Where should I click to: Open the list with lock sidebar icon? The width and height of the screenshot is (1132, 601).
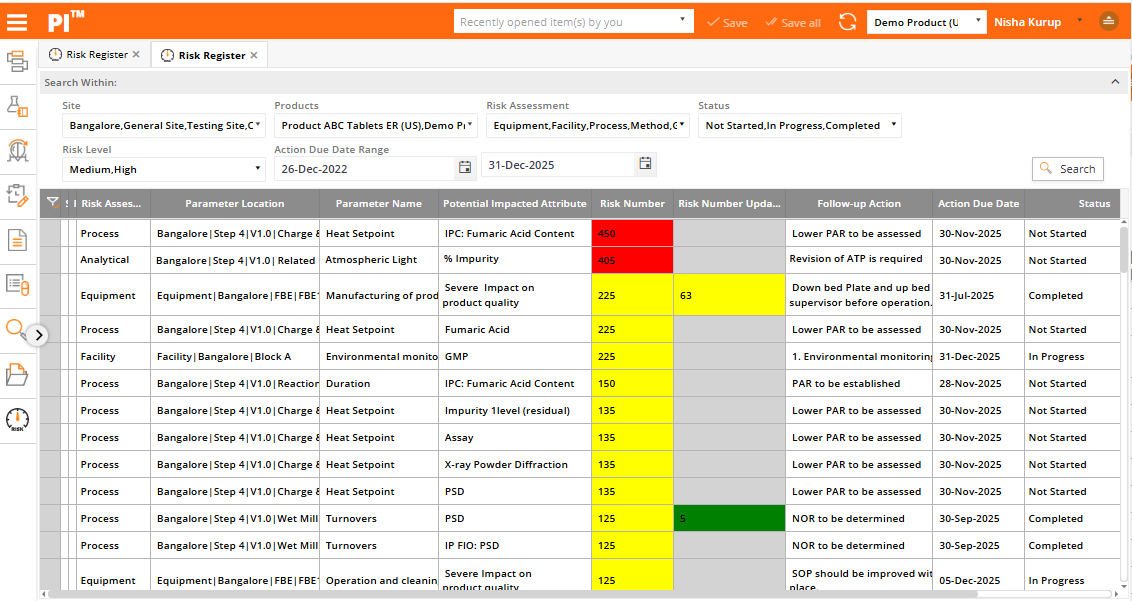pos(17,285)
